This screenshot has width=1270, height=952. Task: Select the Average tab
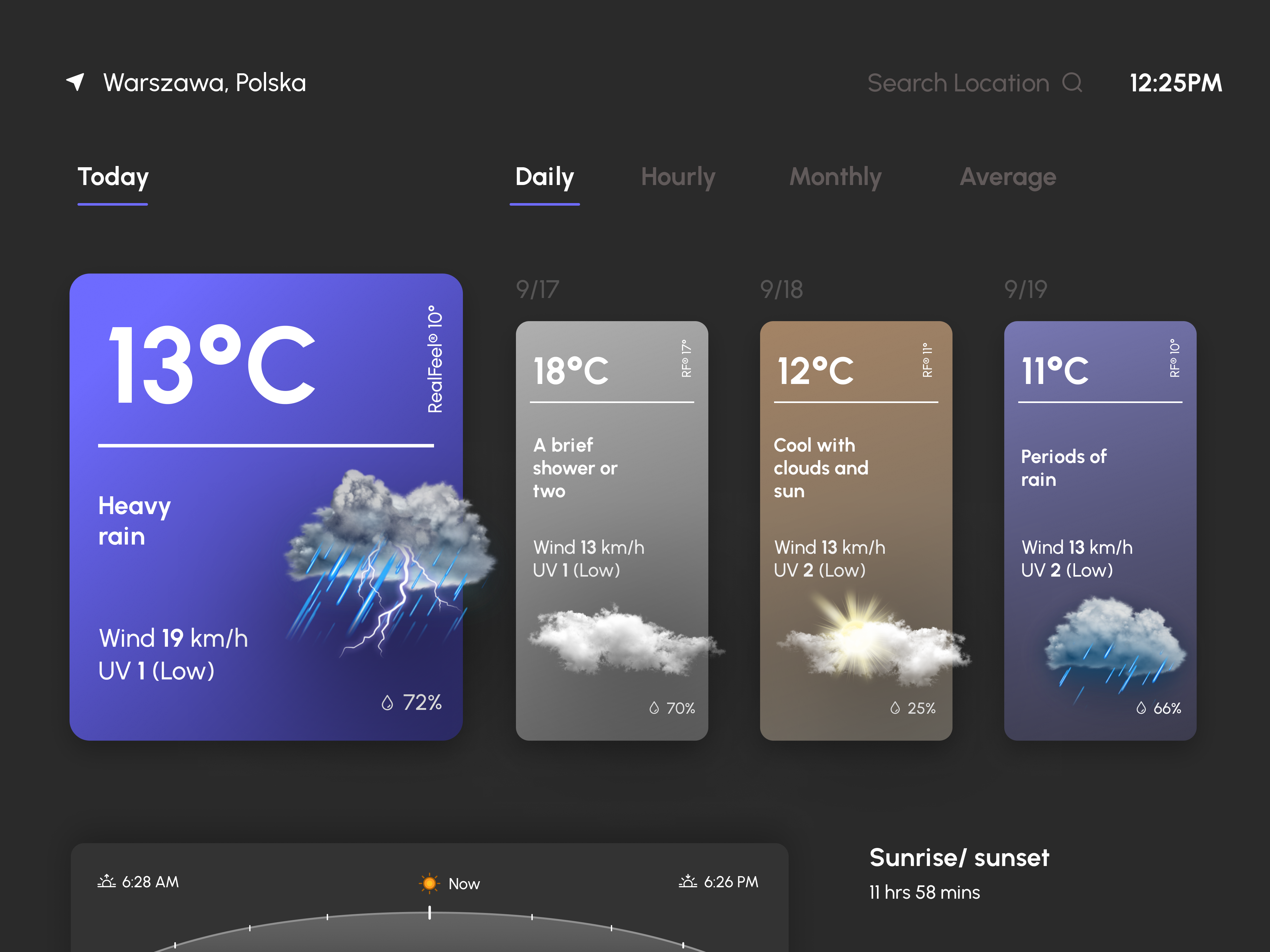coord(1008,177)
